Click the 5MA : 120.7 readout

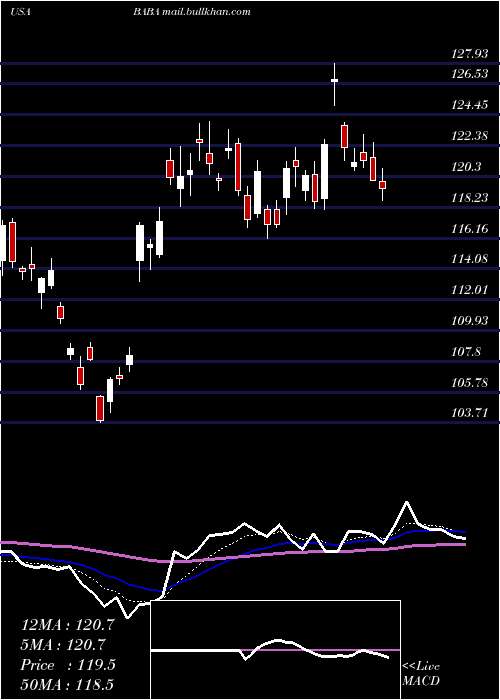tap(63, 645)
